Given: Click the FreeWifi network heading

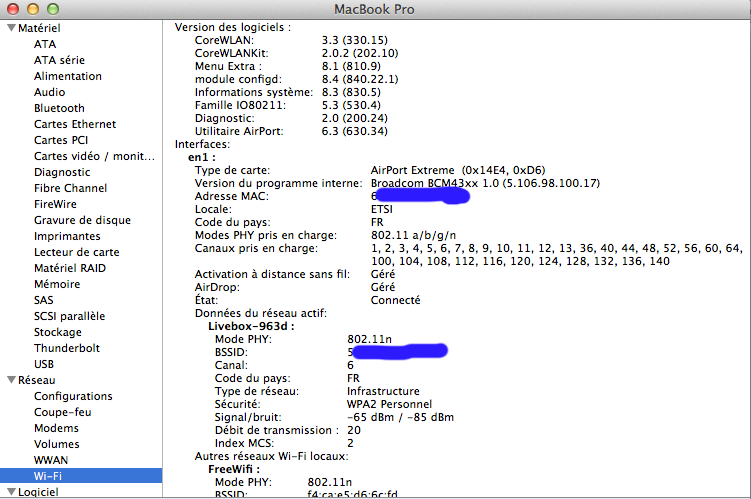Looking at the screenshot, I should (233, 468).
